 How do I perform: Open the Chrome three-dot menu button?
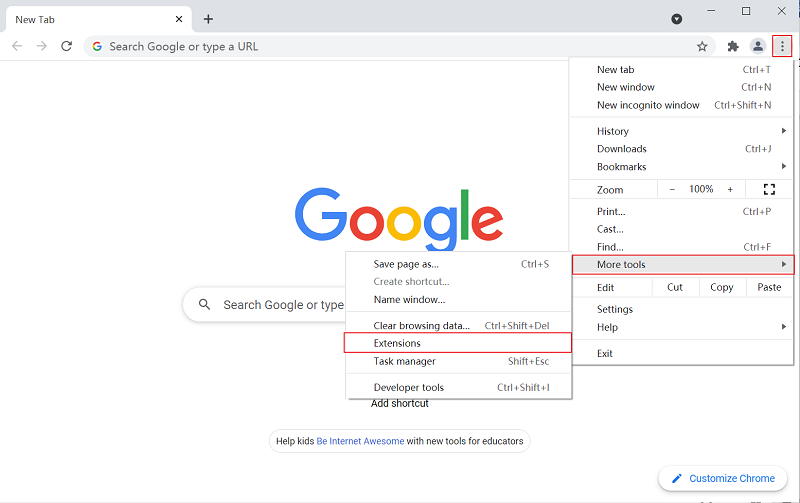coord(782,46)
